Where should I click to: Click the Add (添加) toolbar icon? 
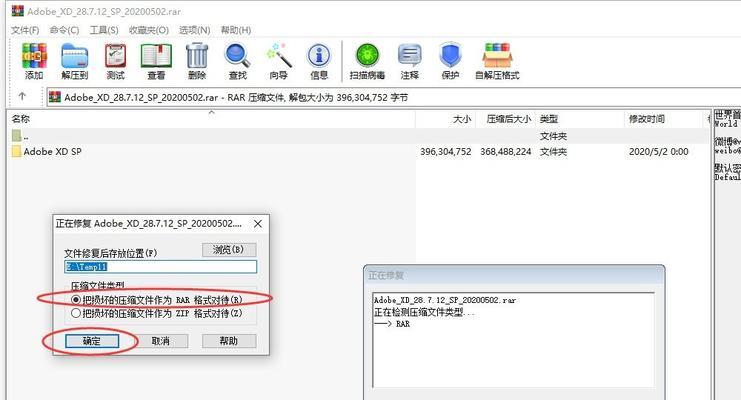click(34, 56)
